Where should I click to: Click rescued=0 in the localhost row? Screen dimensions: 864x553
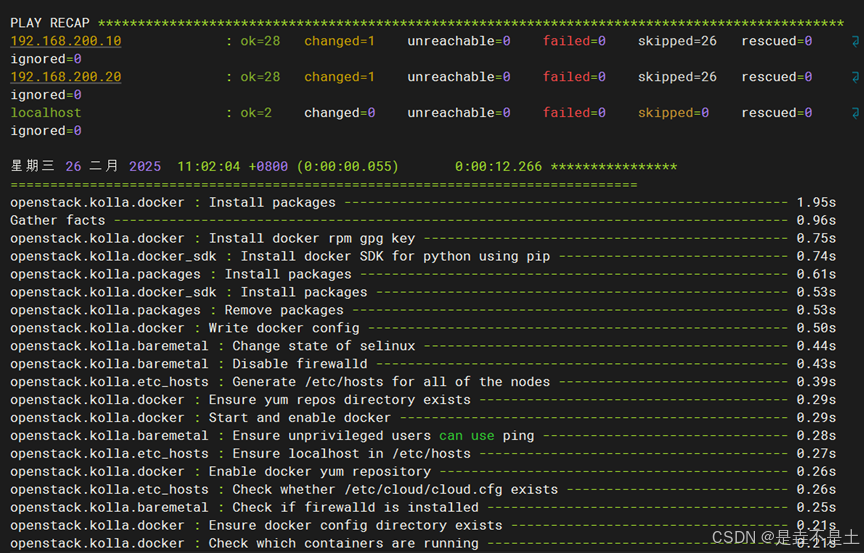776,112
